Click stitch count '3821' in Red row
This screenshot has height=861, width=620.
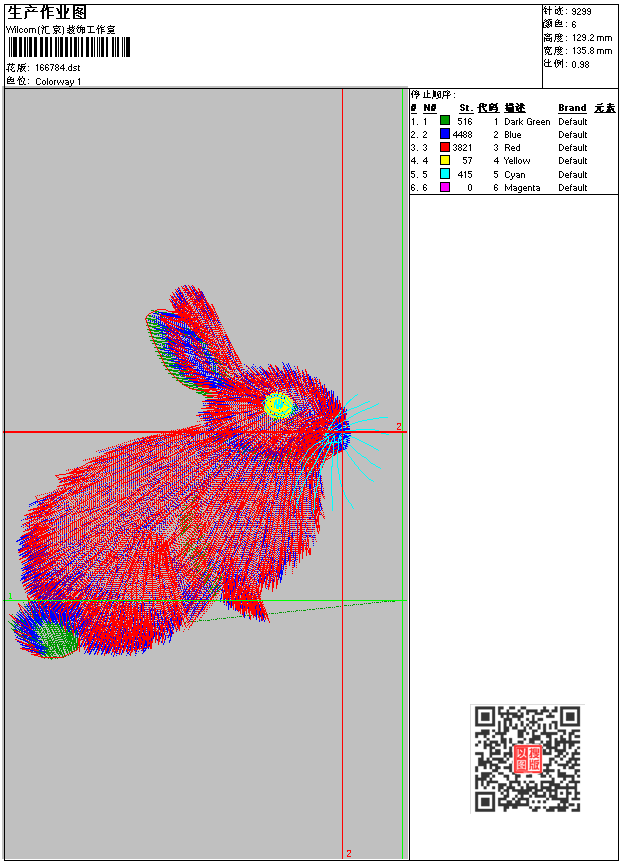point(462,148)
